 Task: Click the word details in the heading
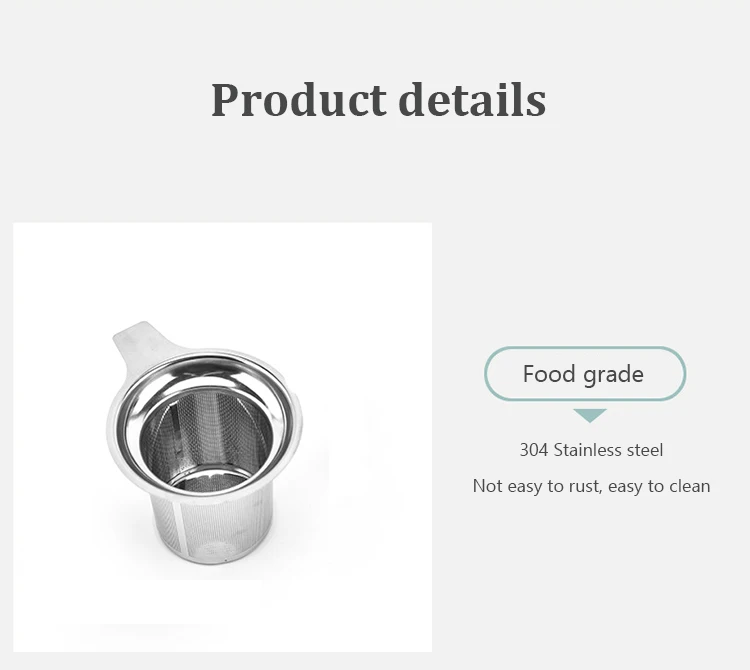pos(472,100)
